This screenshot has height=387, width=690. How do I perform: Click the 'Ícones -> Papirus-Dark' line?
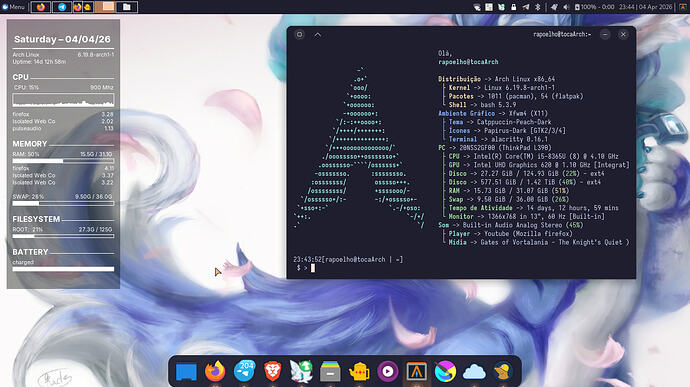point(507,131)
